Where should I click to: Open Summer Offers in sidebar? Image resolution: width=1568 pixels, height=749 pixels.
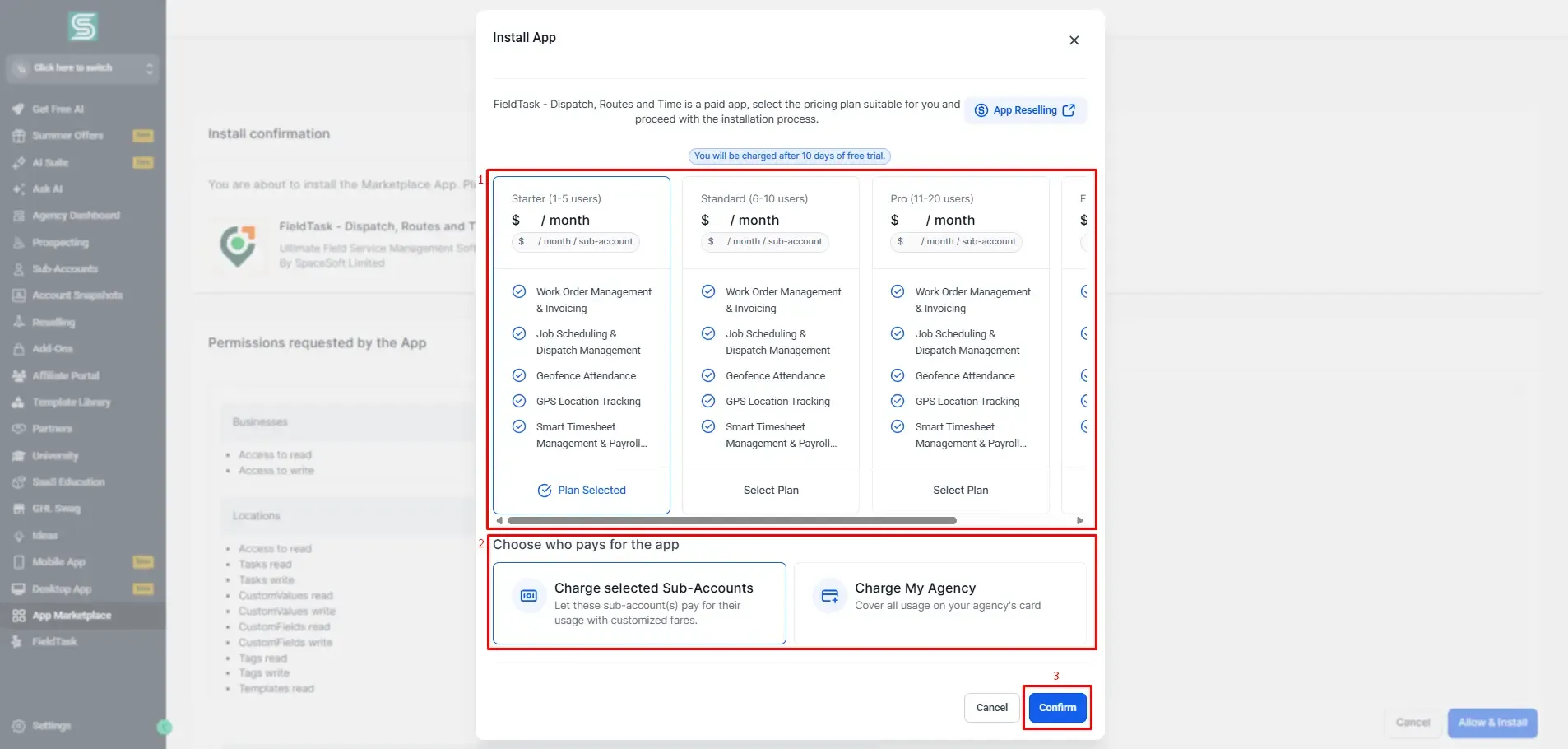pos(82,136)
